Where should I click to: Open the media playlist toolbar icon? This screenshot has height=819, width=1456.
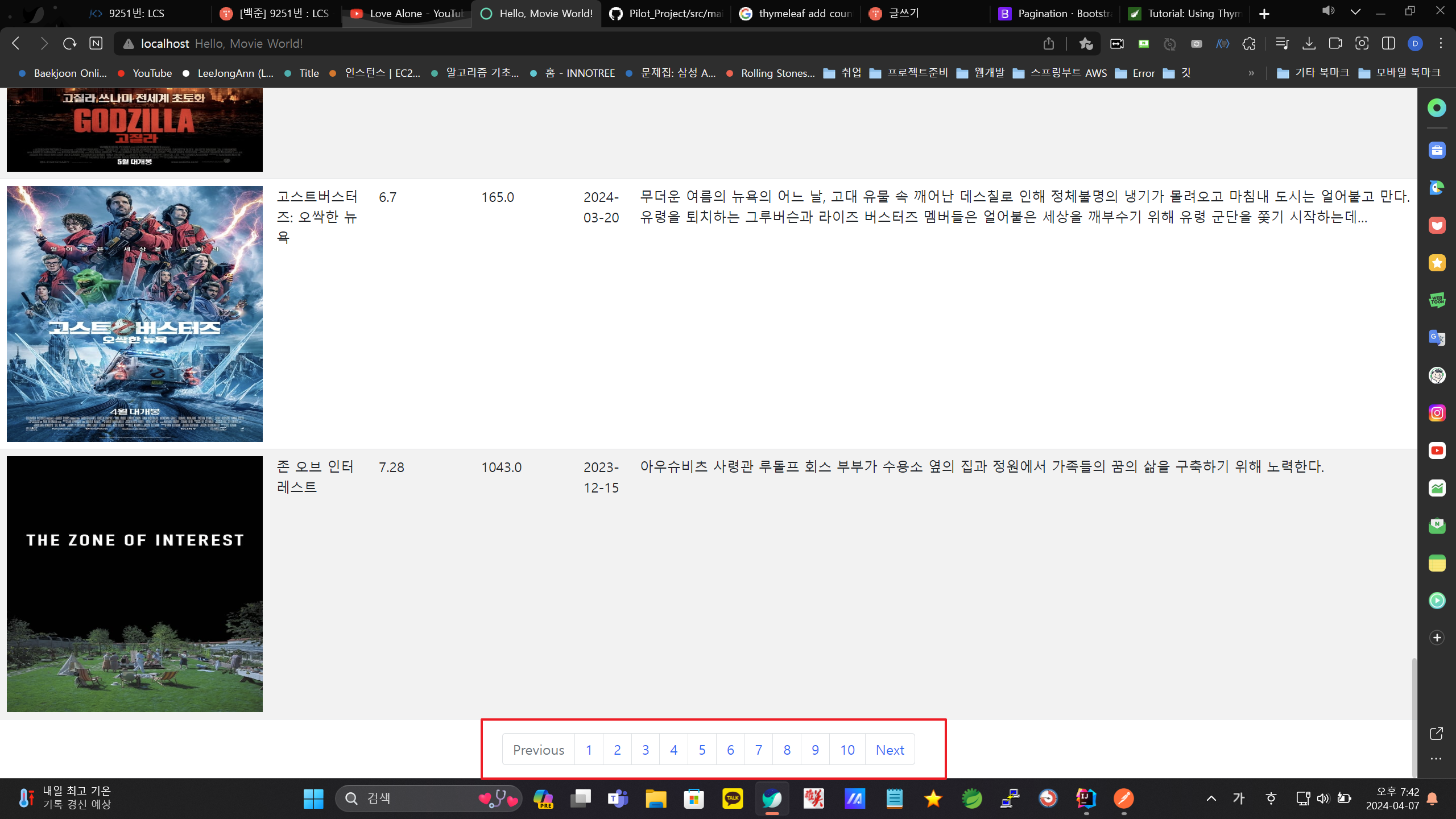[1282, 43]
